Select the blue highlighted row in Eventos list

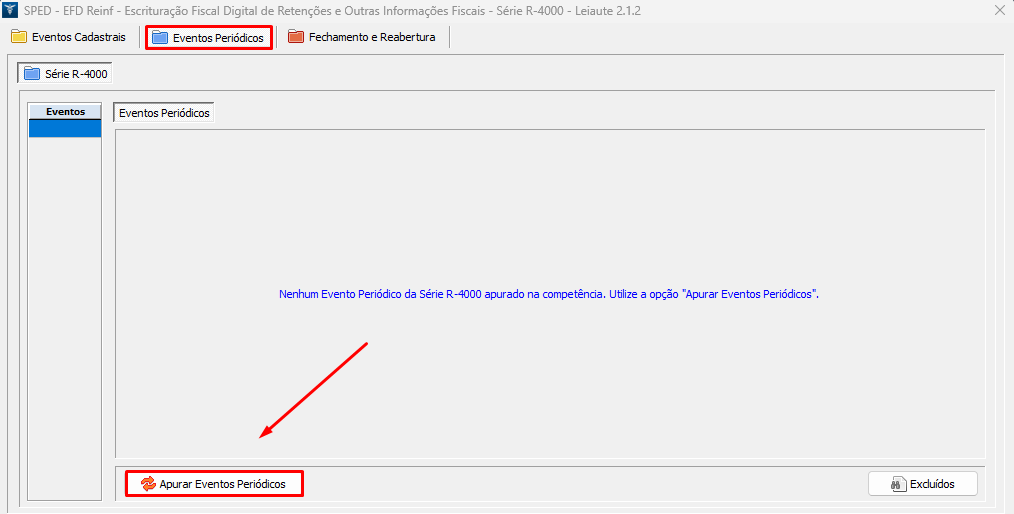click(65, 128)
